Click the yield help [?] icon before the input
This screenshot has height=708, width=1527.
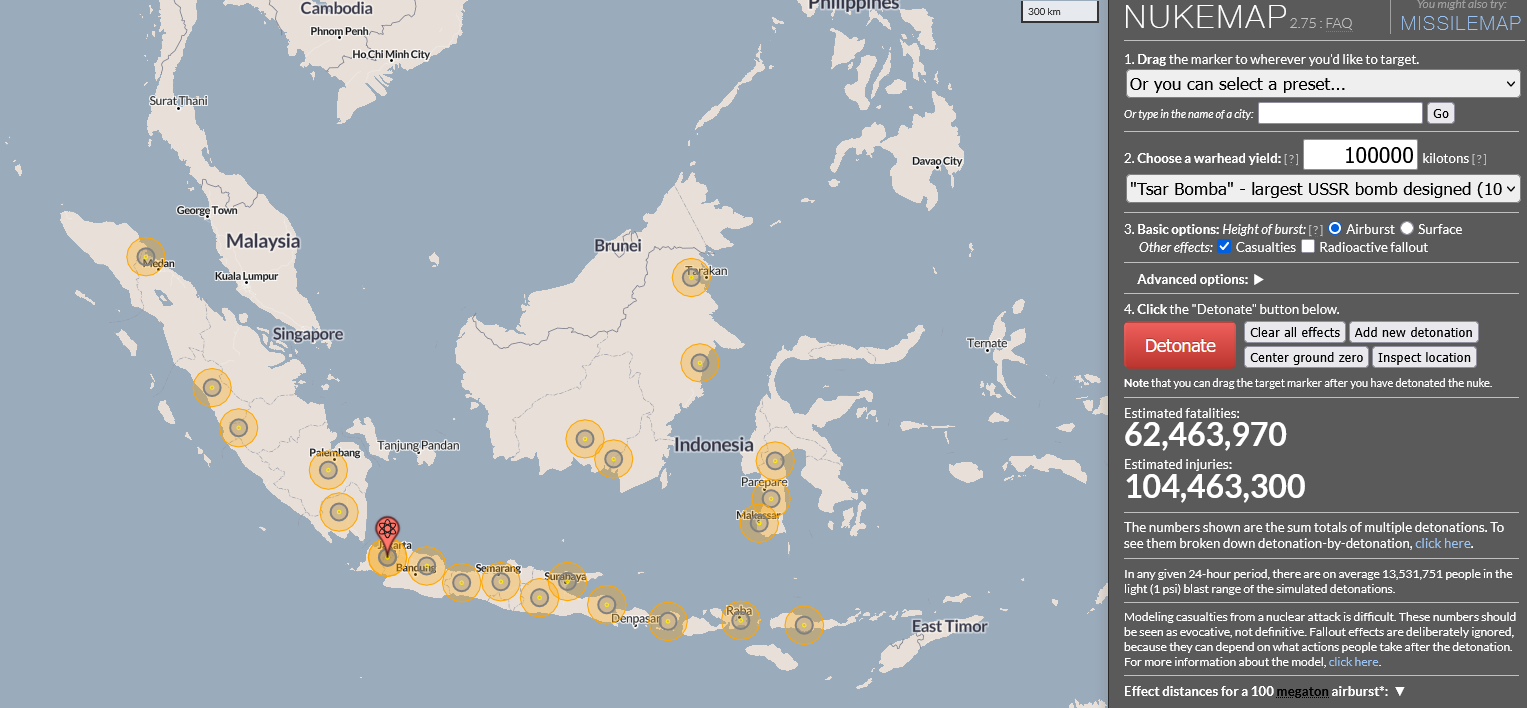[x=1291, y=159]
